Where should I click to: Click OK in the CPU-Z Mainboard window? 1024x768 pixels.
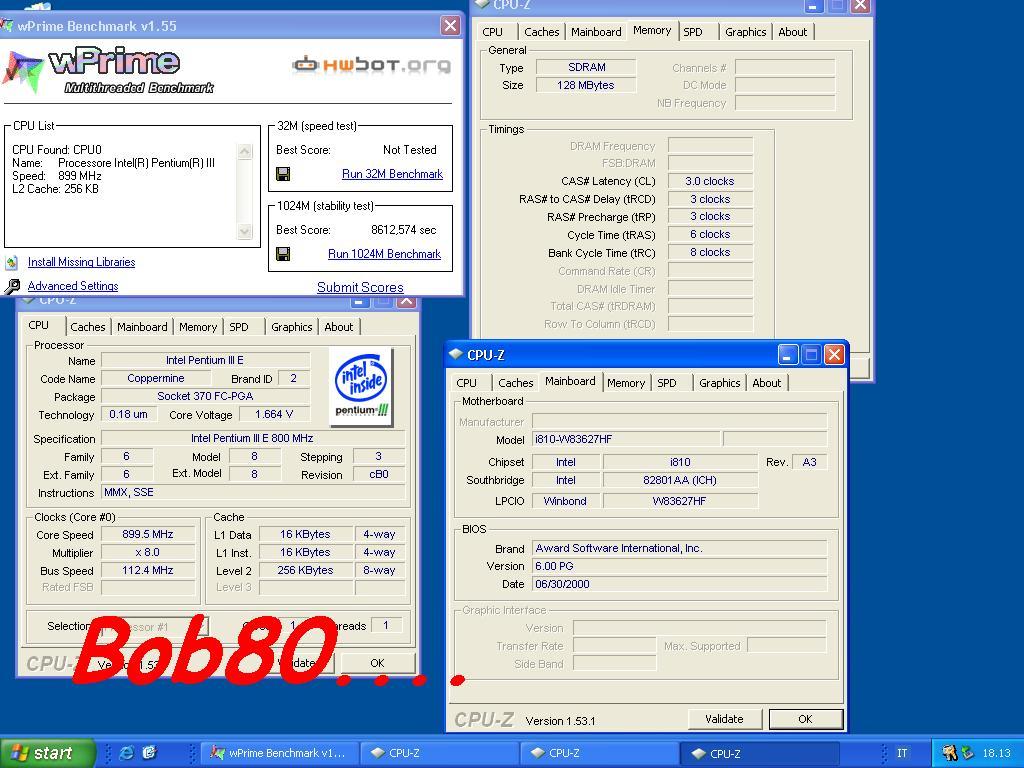click(805, 719)
